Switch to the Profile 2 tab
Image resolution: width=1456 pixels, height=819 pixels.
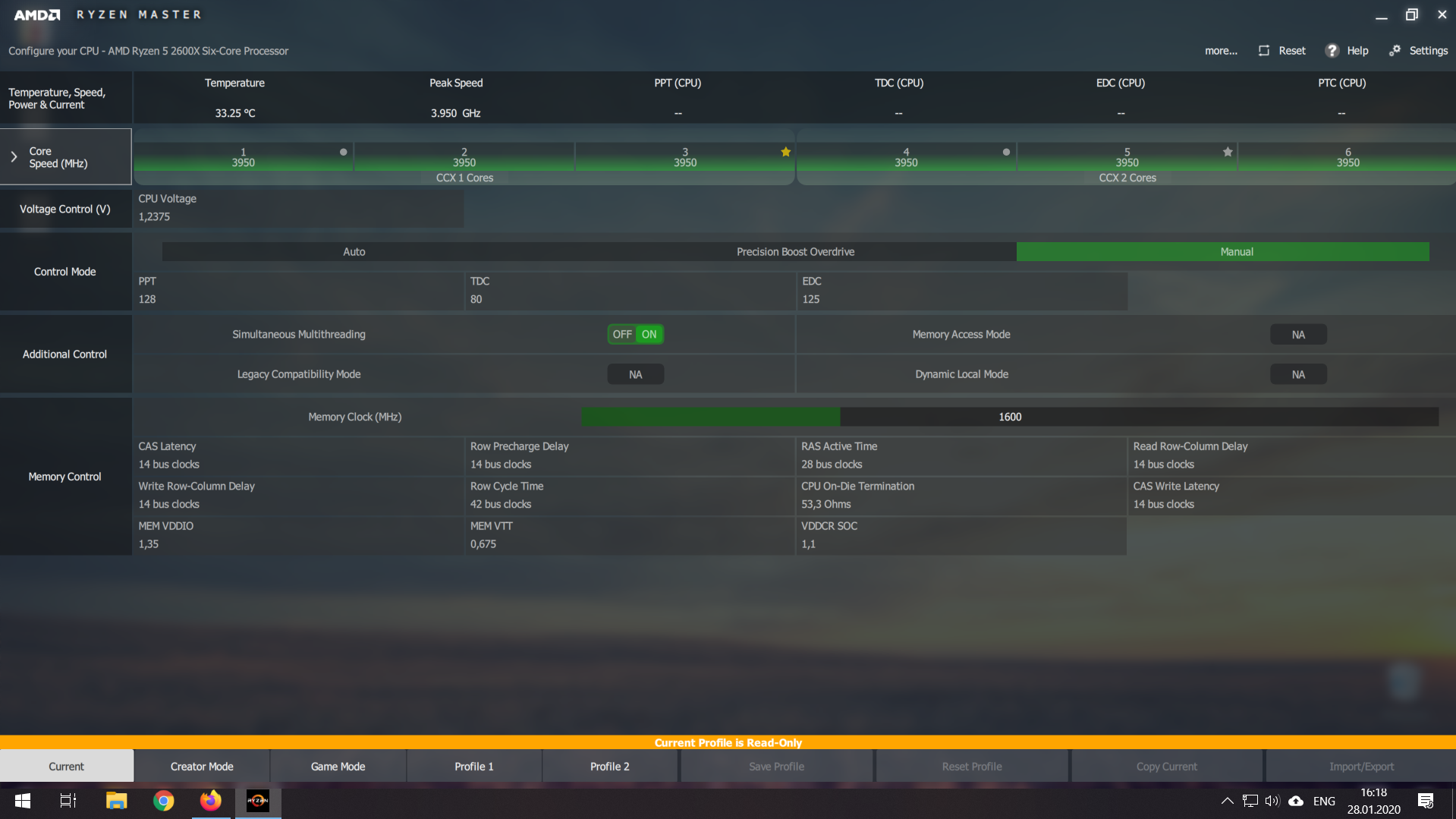click(x=610, y=767)
